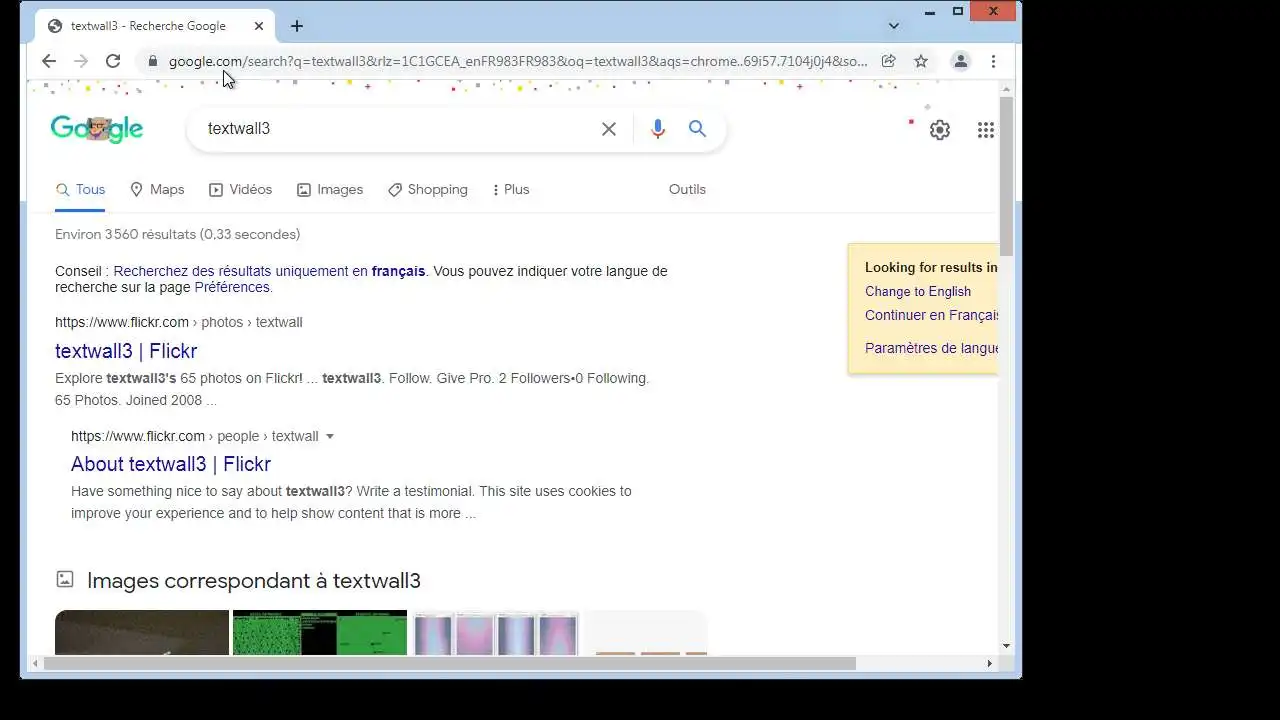The image size is (1280, 720).
Task: Reload the page with the refresh icon
Action: pyautogui.click(x=113, y=61)
